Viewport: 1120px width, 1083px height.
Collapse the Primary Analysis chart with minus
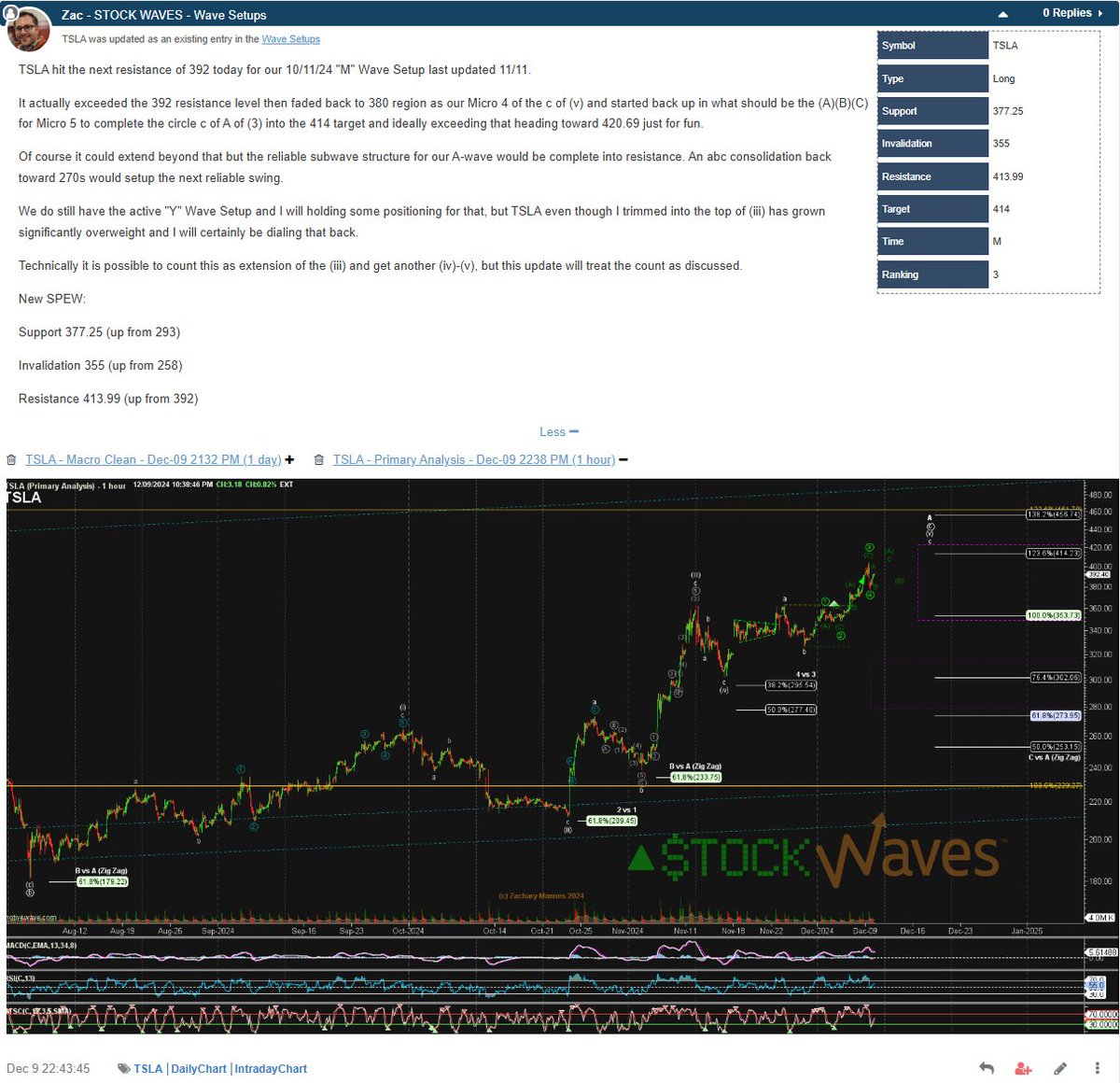(623, 459)
